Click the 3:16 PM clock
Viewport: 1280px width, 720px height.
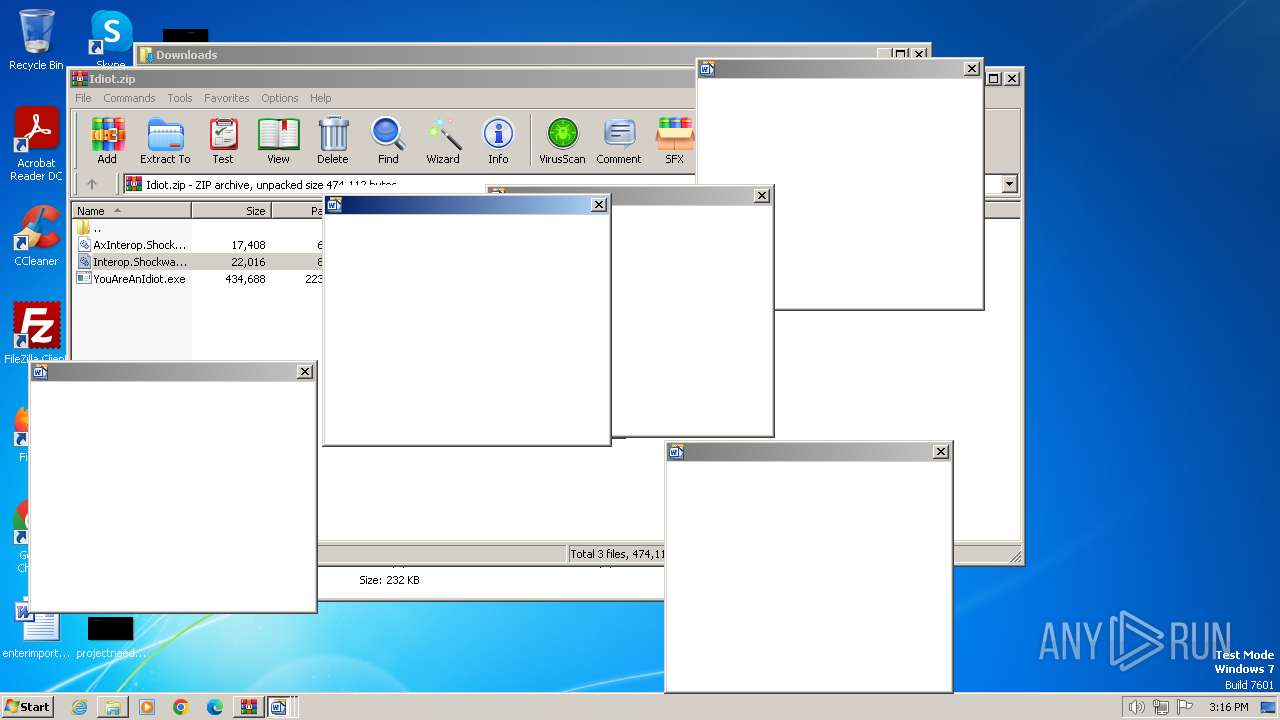(1229, 707)
